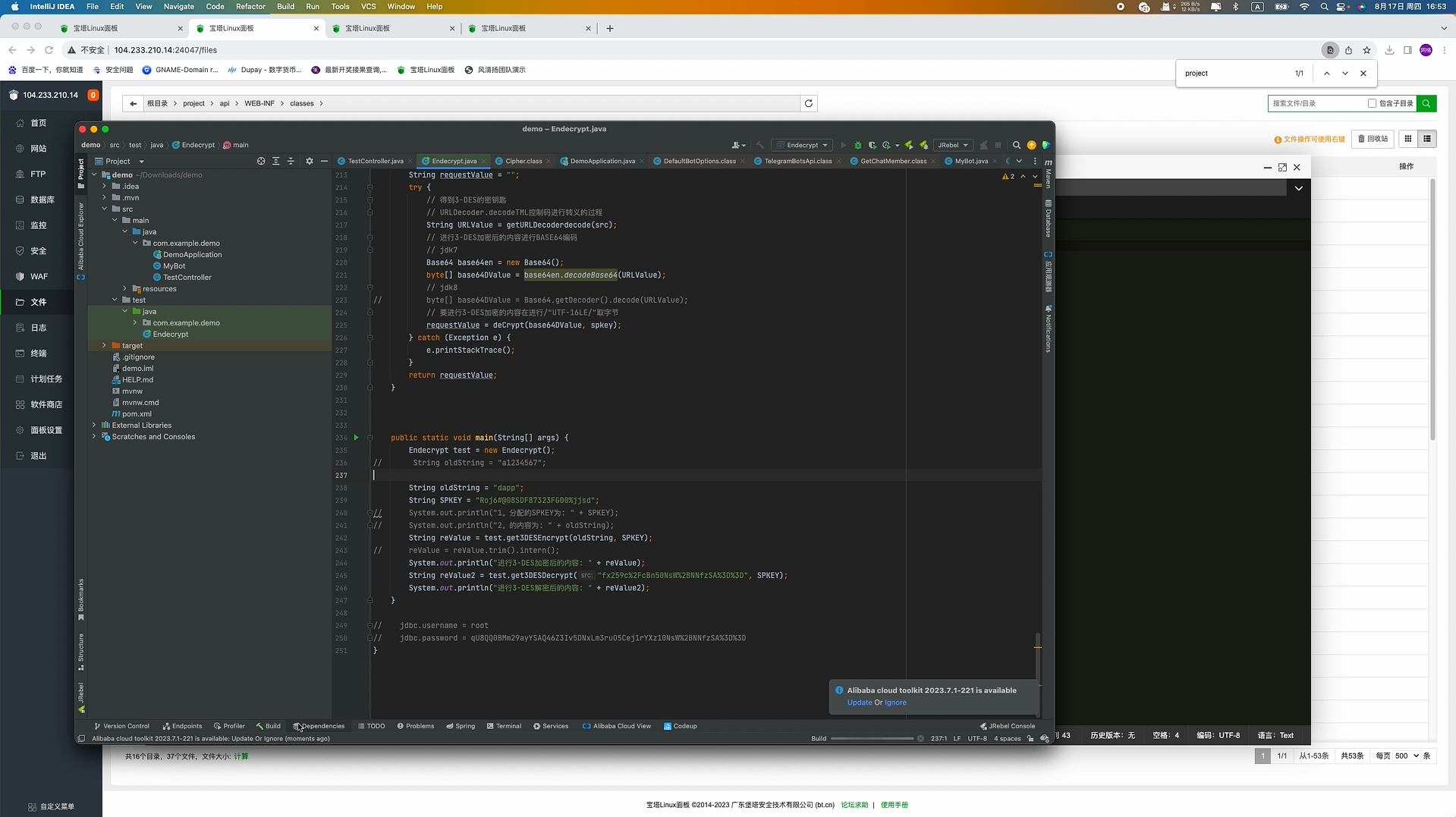The image size is (1456, 817).
Task: Open Project panel gear options
Action: pyautogui.click(x=309, y=162)
